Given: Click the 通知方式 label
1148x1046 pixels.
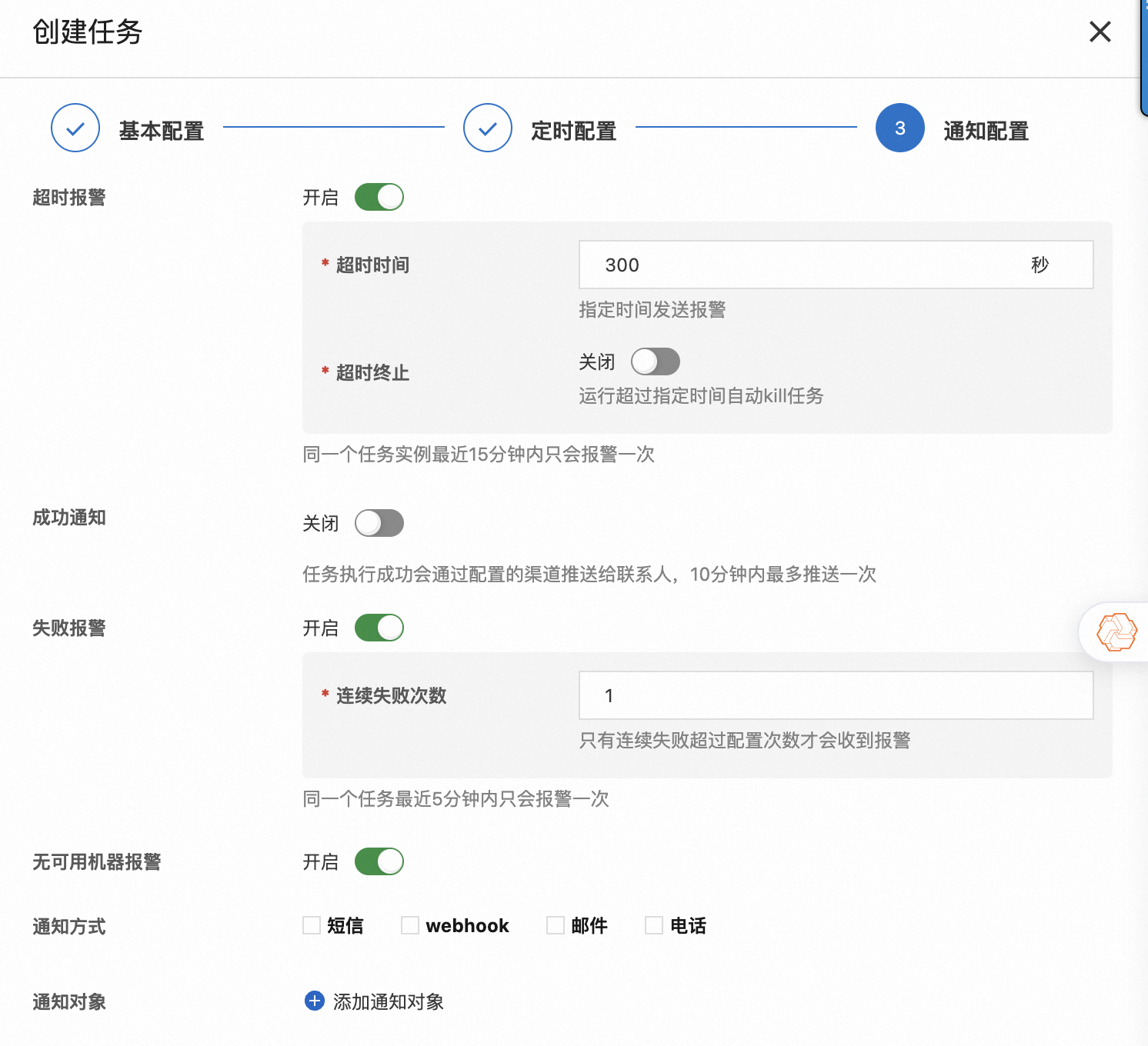Looking at the screenshot, I should 69,927.
